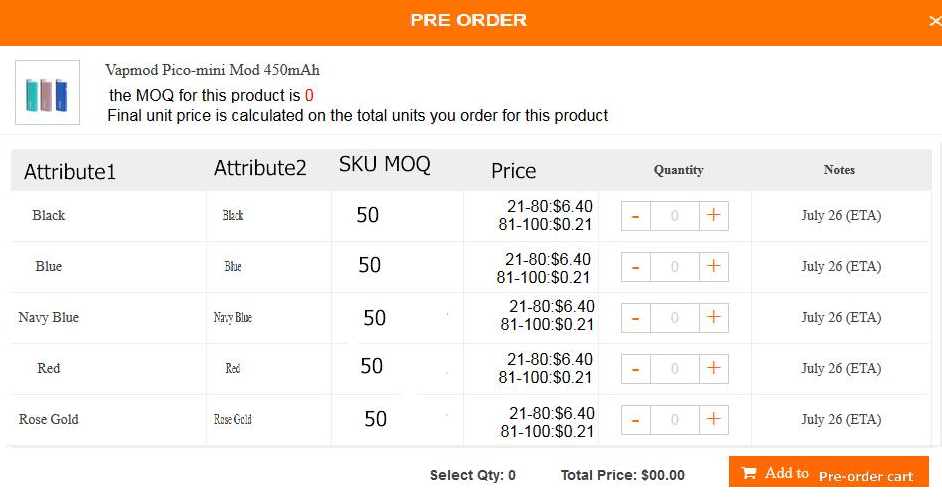
Task: Close the Pre Order dialog
Action: click(x=935, y=21)
